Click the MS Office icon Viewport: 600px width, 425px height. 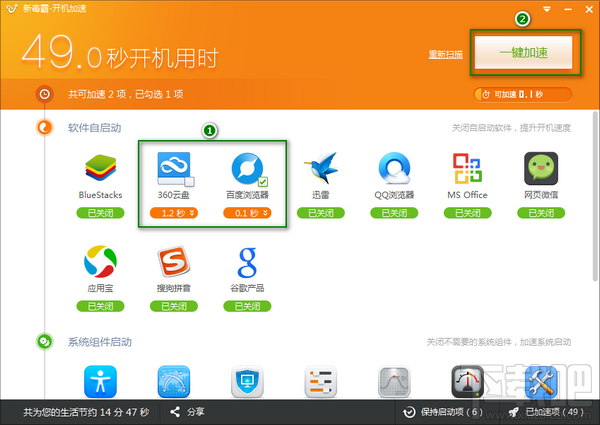click(x=468, y=168)
